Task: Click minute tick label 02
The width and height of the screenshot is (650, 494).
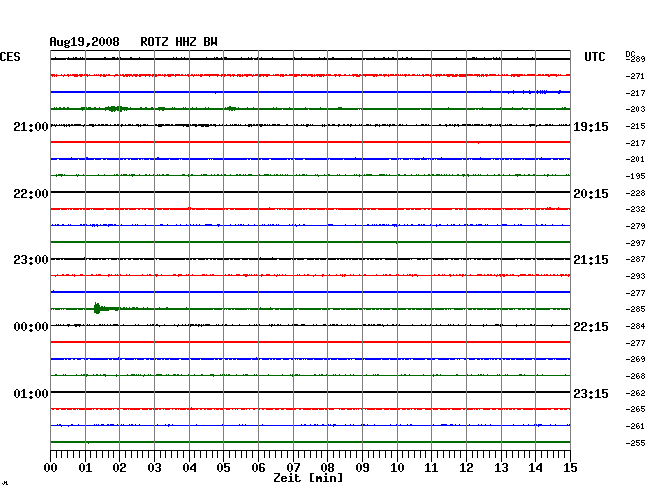Action: 119,468
